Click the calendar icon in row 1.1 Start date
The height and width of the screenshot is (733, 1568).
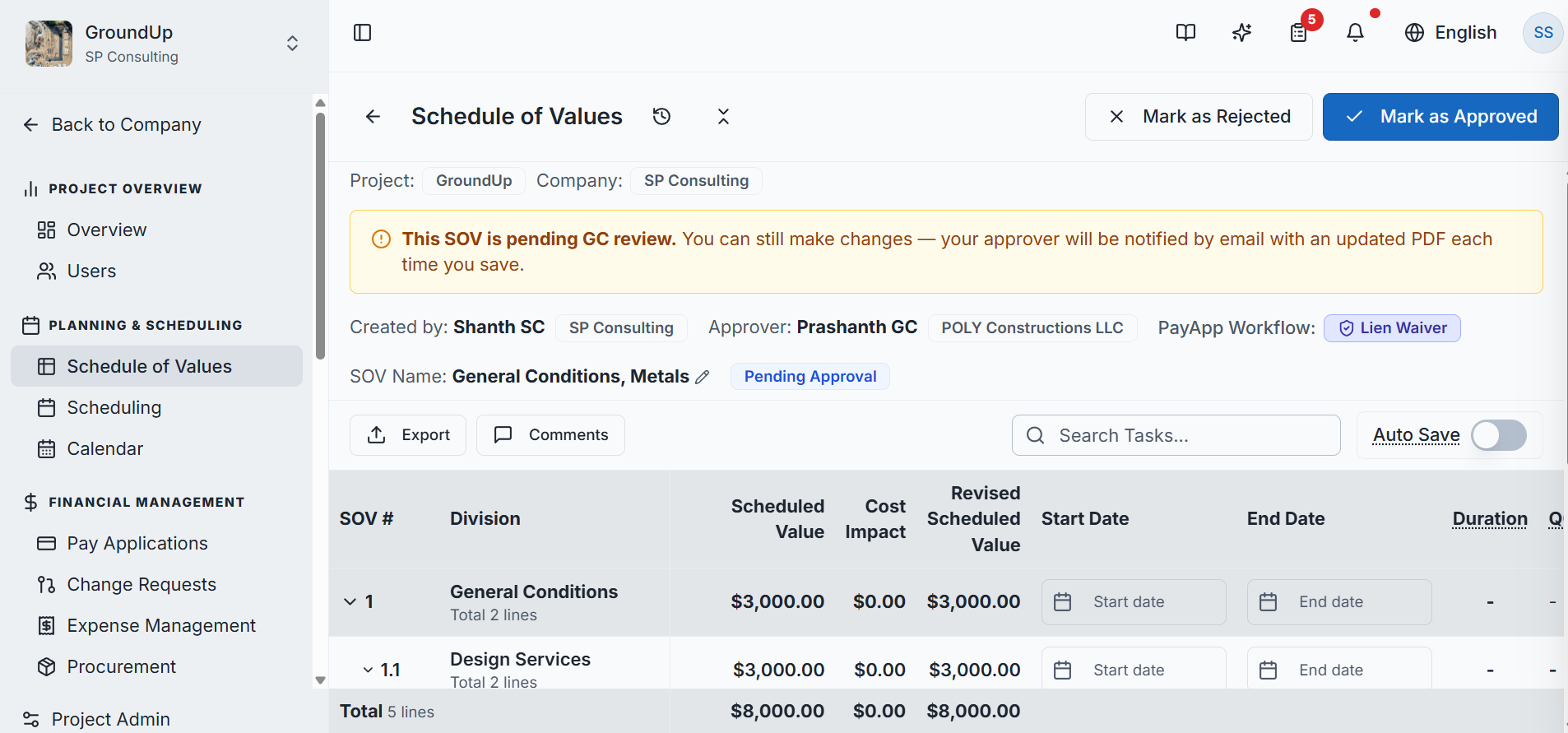(x=1063, y=670)
